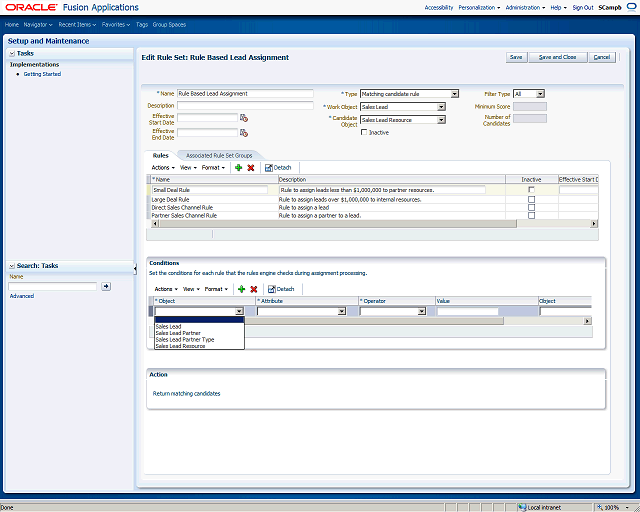Click Save and Close
This screenshot has height=512, width=640.
point(558,57)
